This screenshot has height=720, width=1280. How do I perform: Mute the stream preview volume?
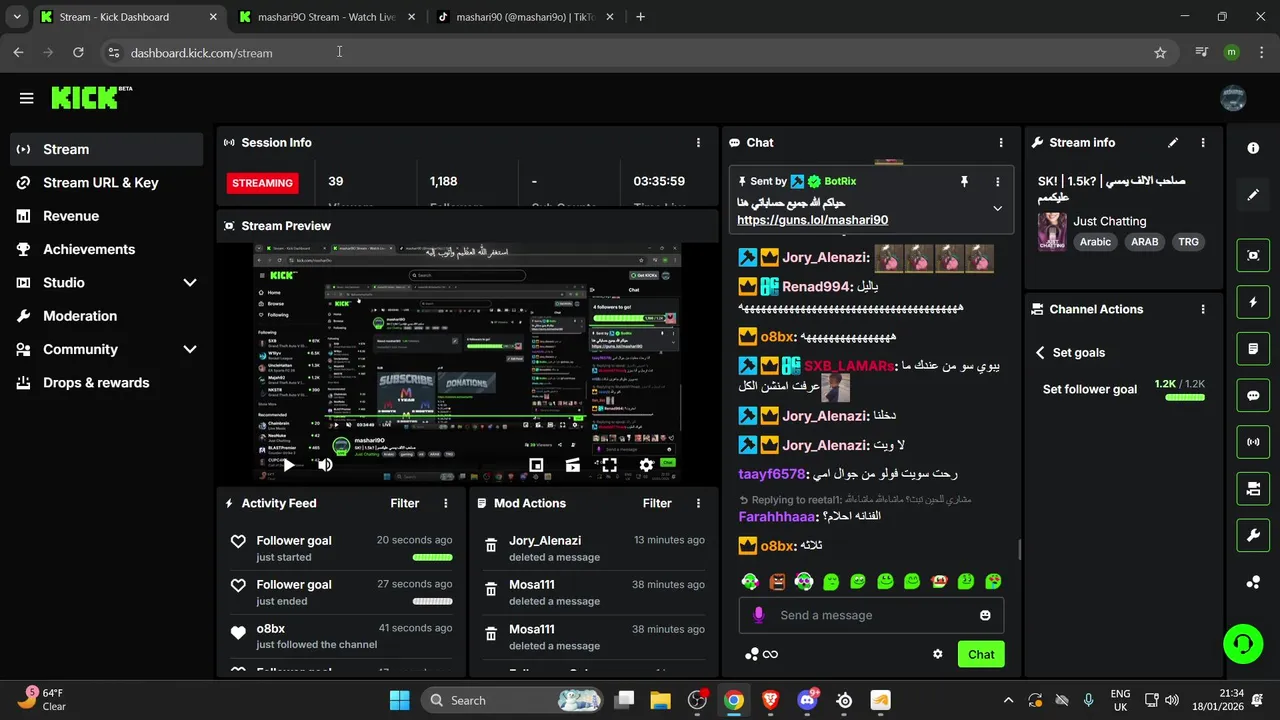point(325,465)
